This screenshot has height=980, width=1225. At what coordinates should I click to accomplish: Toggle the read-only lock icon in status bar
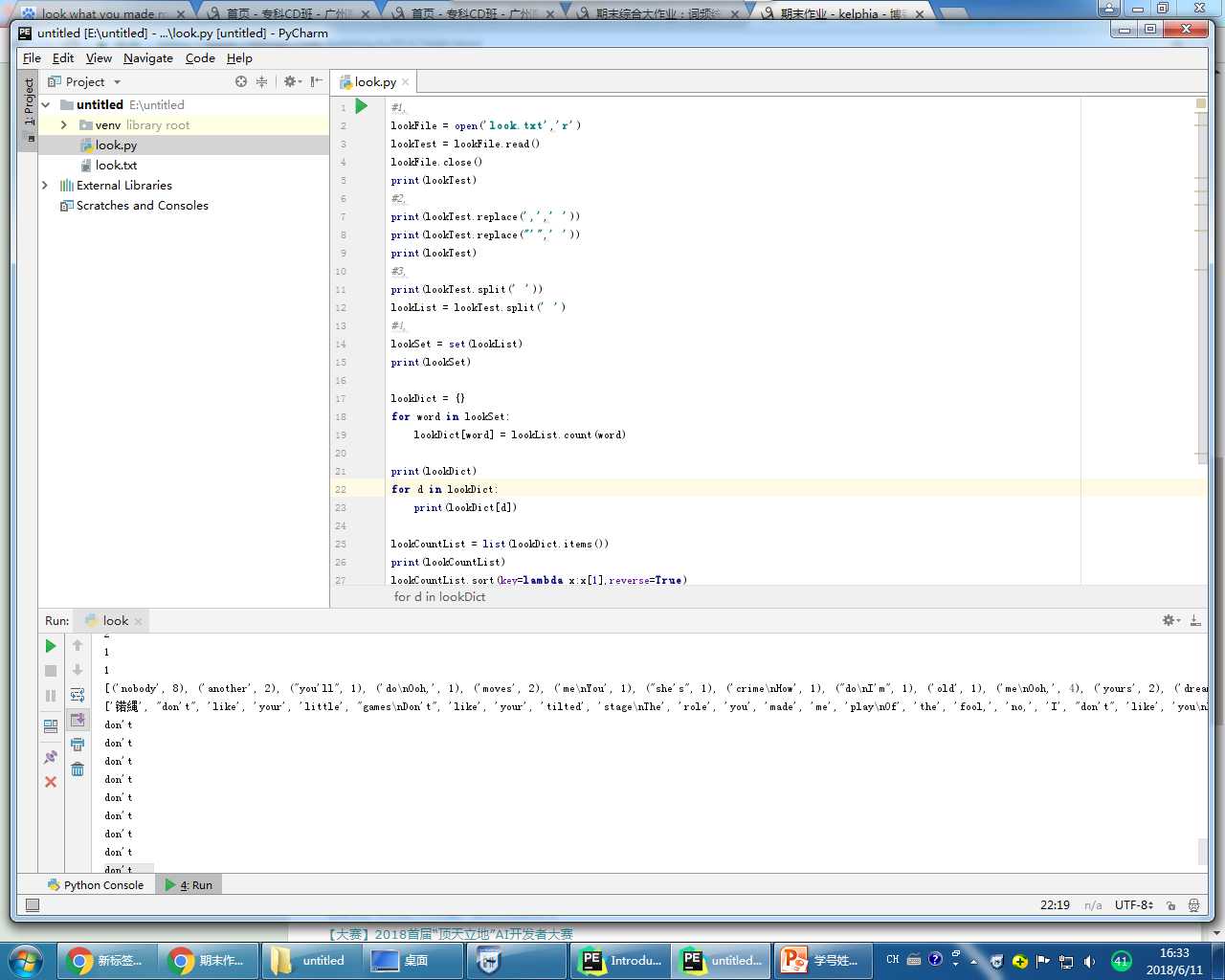1172,904
